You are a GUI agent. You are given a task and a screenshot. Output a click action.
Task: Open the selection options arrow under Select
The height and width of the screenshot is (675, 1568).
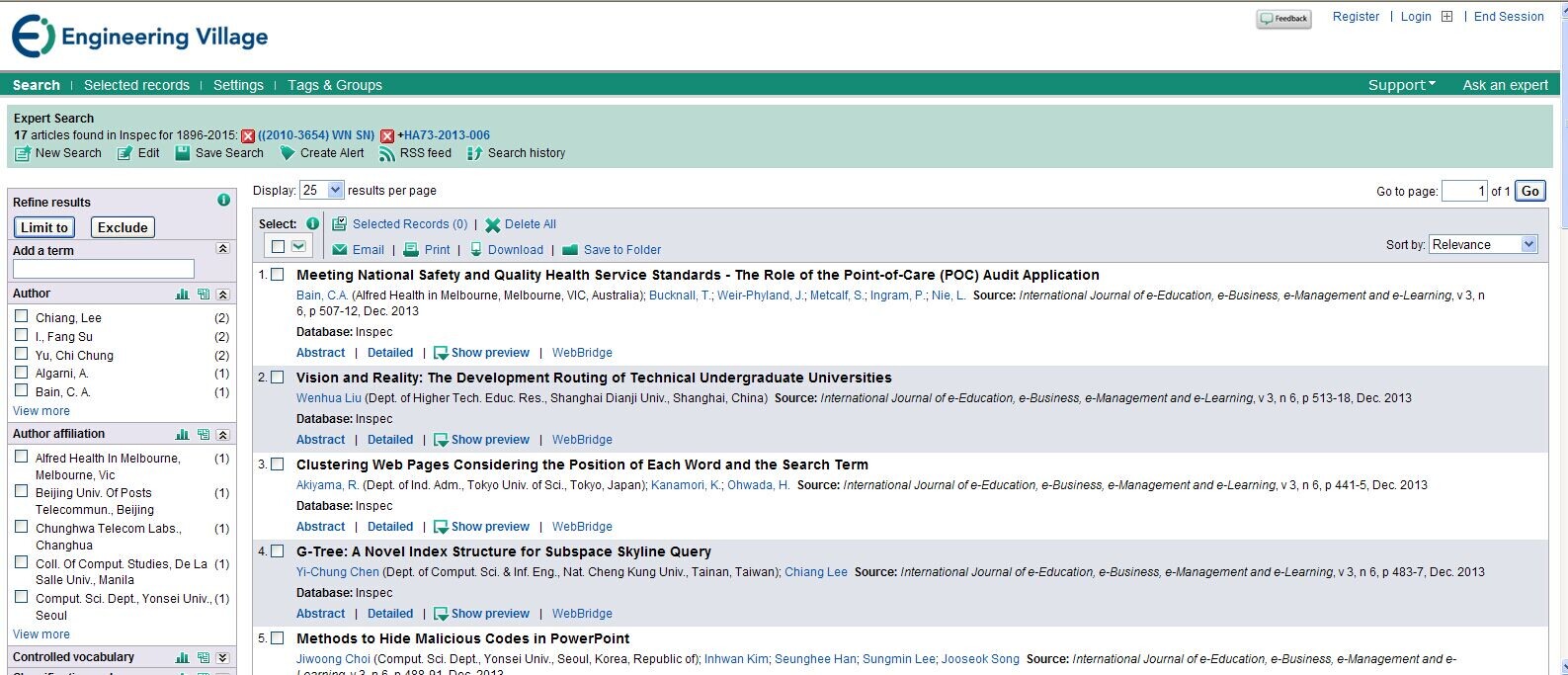[x=298, y=246]
